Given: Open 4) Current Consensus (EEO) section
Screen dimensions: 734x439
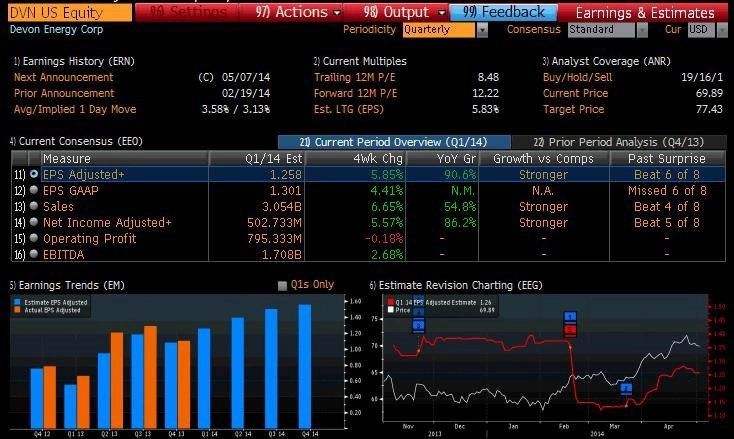Looking at the screenshot, I should [76, 141].
